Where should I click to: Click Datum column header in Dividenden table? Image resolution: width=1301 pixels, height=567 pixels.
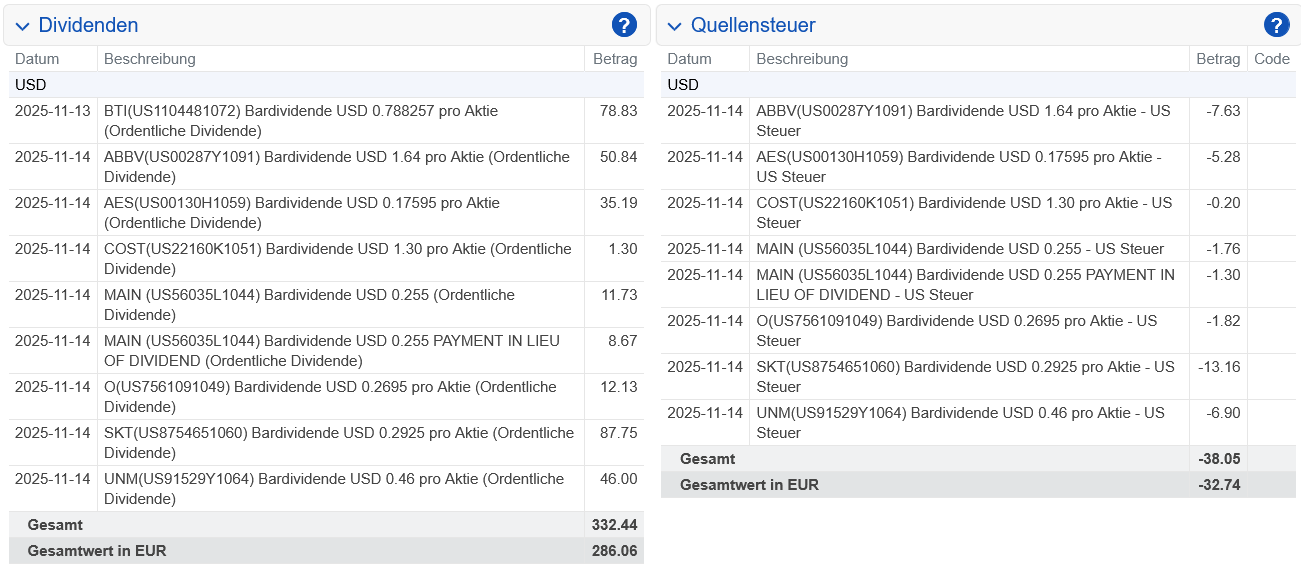[x=37, y=59]
